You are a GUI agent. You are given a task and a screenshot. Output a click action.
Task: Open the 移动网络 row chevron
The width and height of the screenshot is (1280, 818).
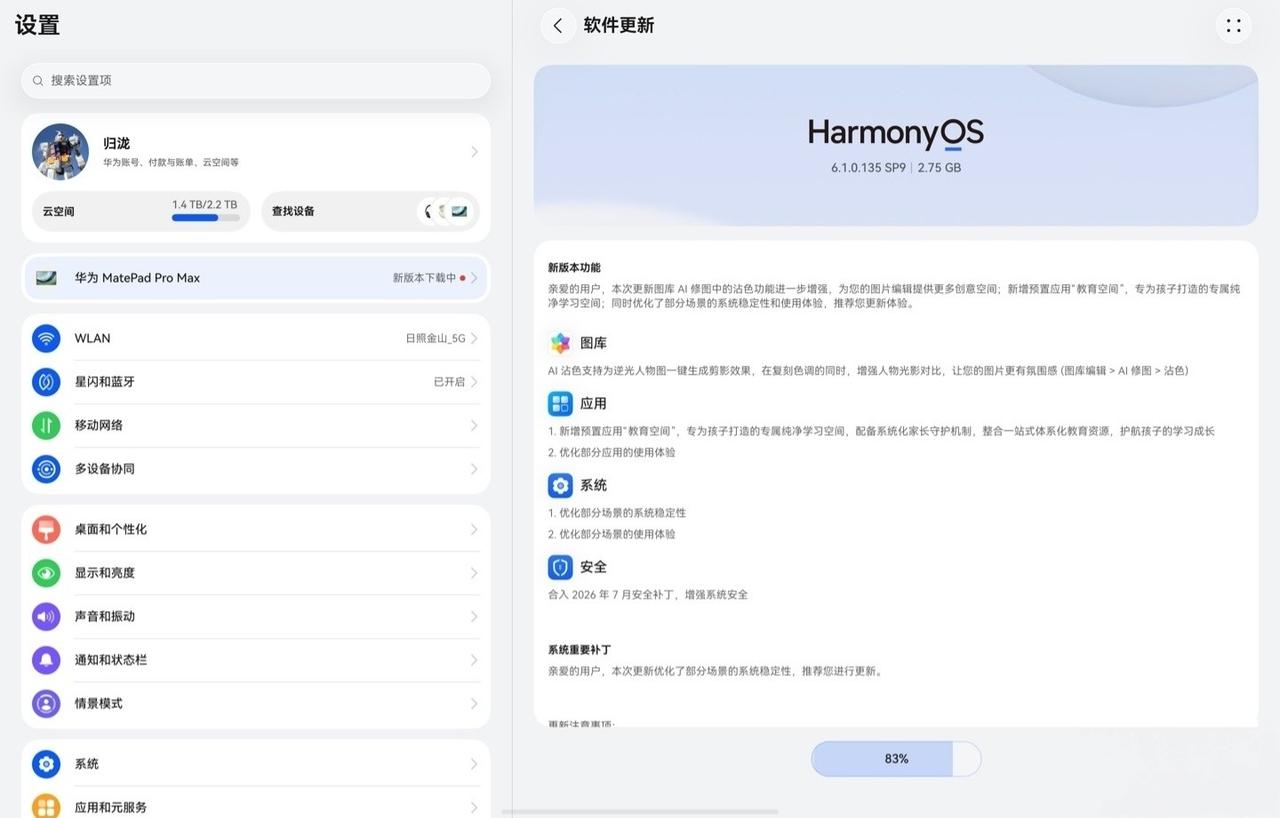(x=474, y=425)
